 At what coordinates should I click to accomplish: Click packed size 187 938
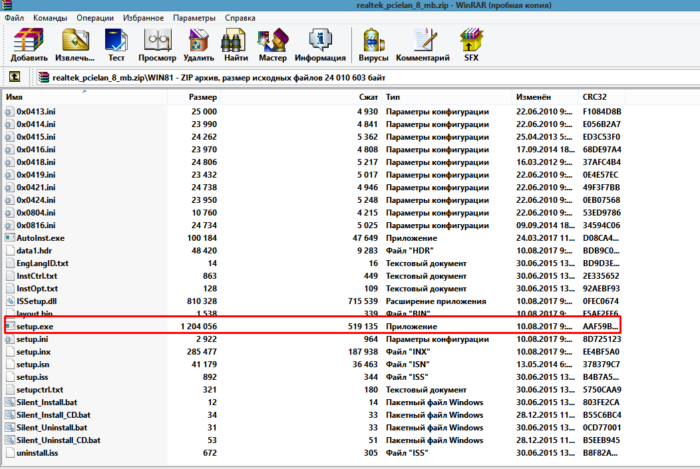click(365, 352)
